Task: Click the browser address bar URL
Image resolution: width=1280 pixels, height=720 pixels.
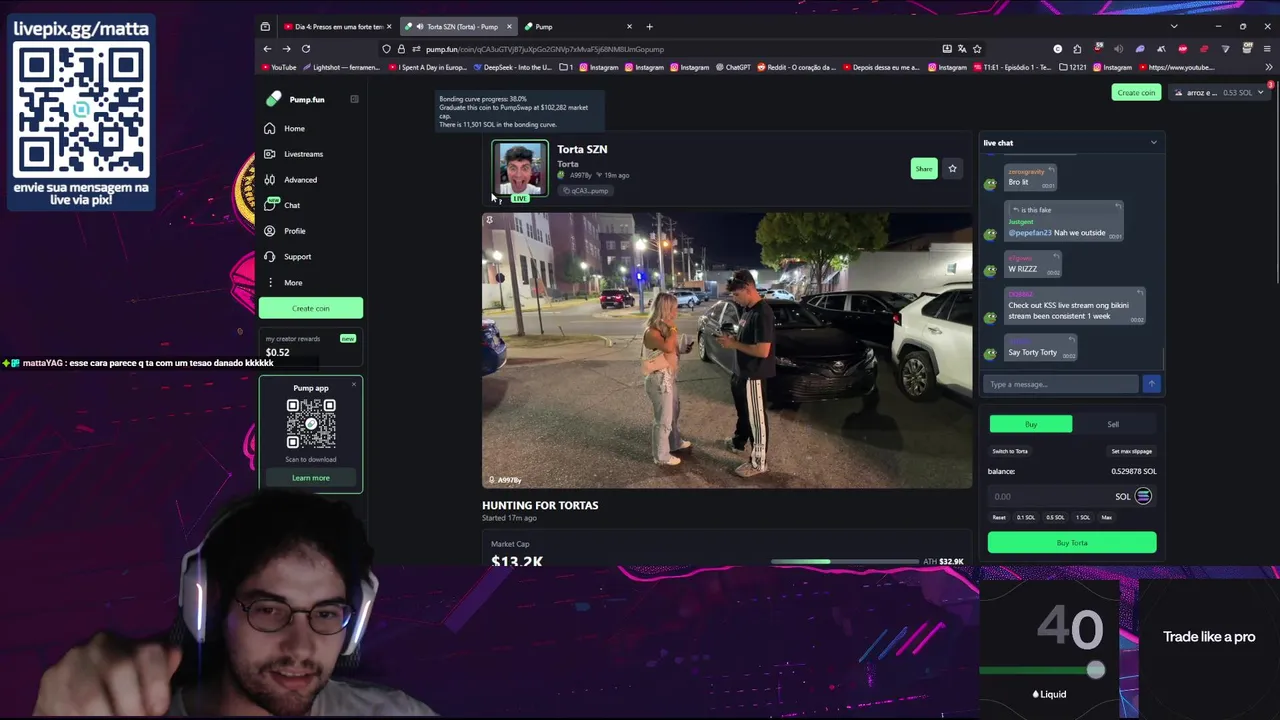Action: click(544, 49)
